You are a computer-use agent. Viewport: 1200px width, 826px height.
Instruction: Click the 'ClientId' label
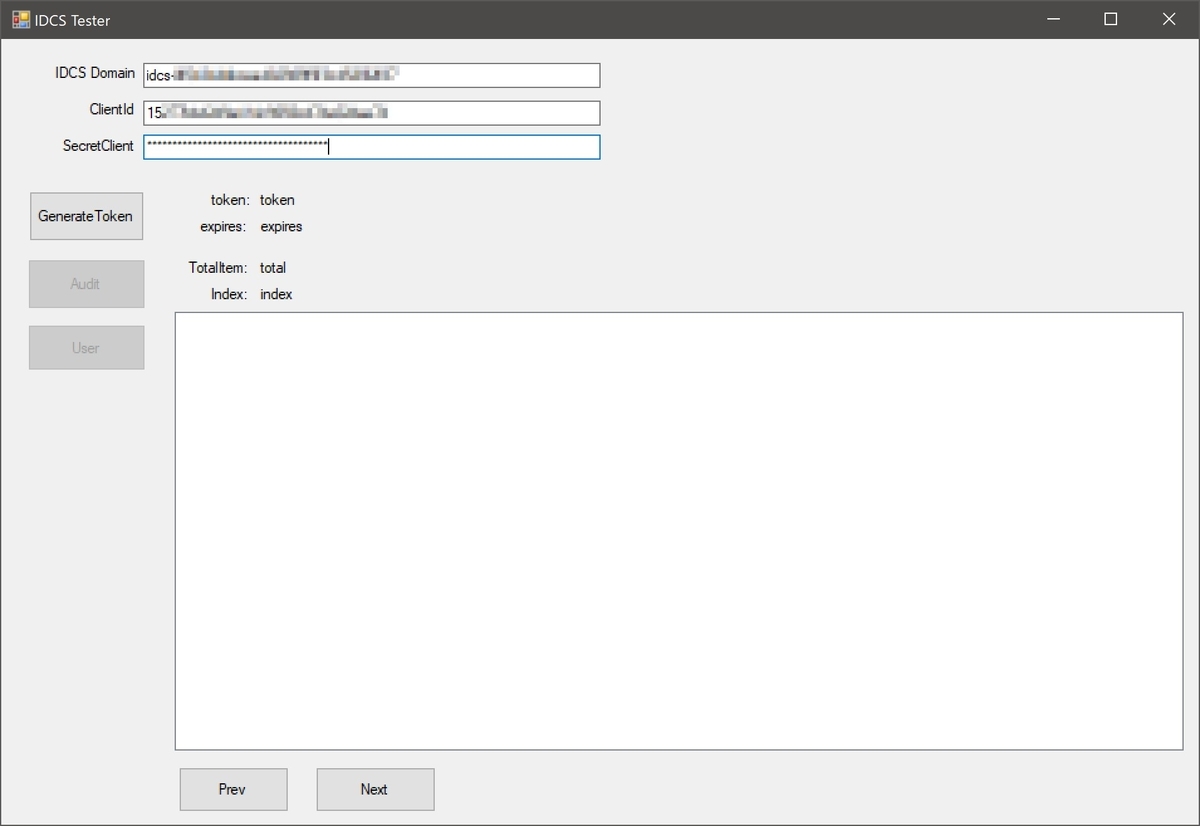click(x=111, y=109)
